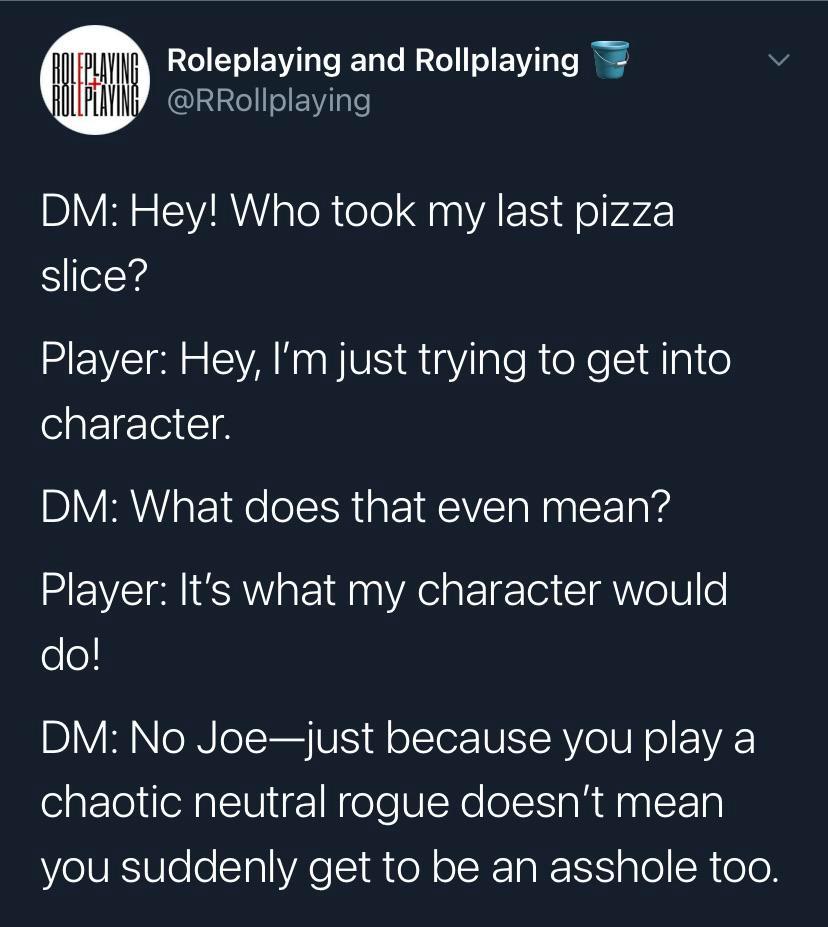Click the name "Joe" in the tweet
The image size is (828, 927).
click(232, 739)
